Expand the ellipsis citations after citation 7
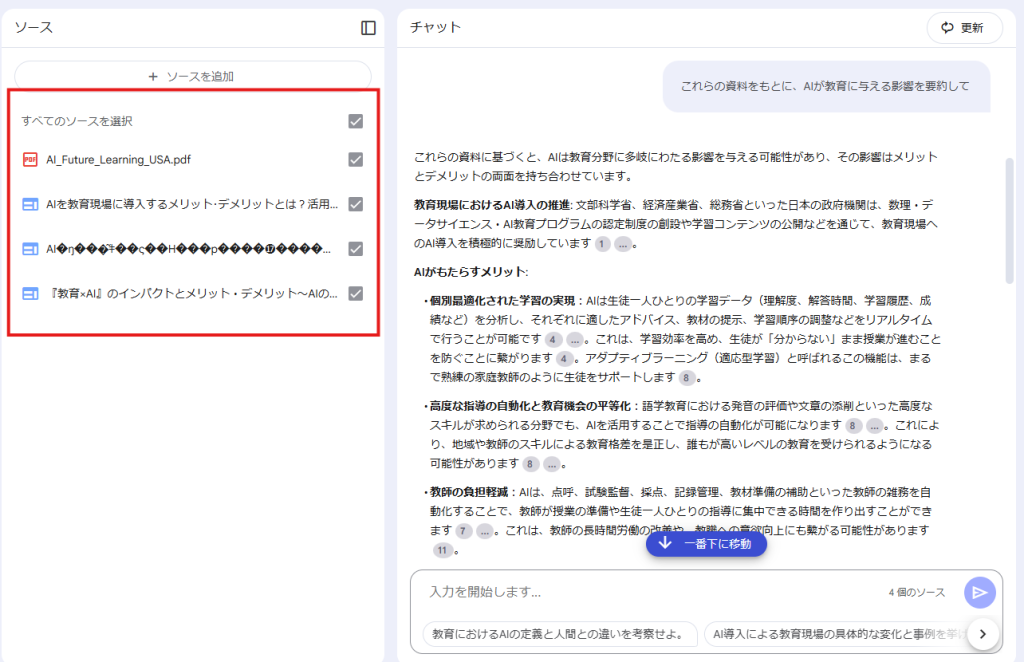This screenshot has height=662, width=1024. click(485, 530)
